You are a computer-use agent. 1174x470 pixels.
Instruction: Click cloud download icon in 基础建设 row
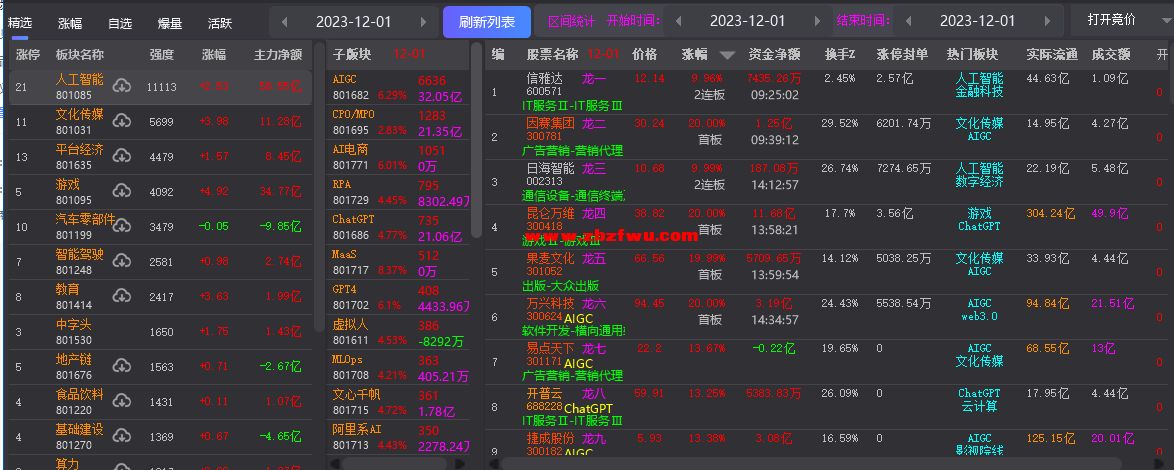coord(122,436)
